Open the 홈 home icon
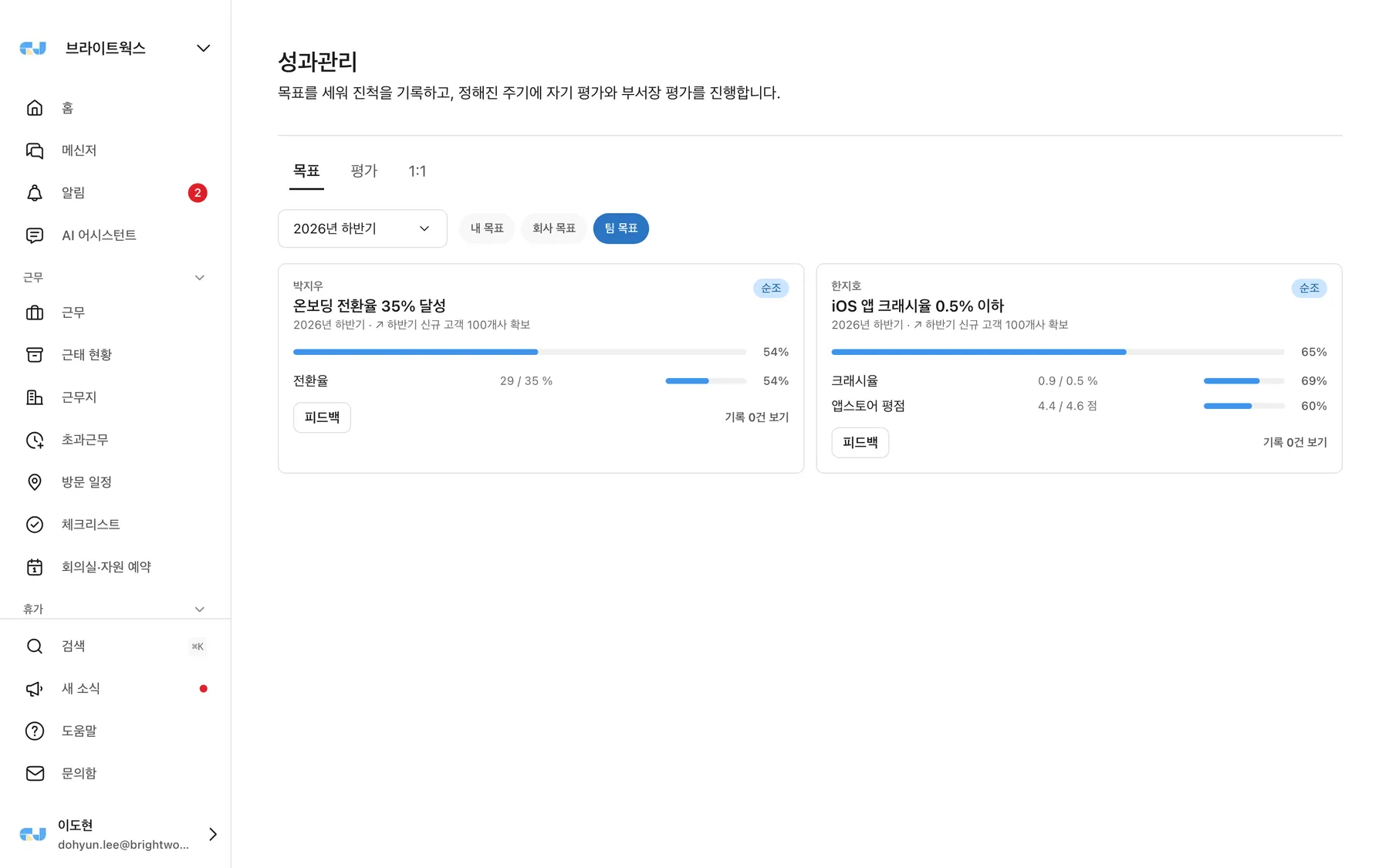This screenshot has width=1389, height=868. click(35, 108)
